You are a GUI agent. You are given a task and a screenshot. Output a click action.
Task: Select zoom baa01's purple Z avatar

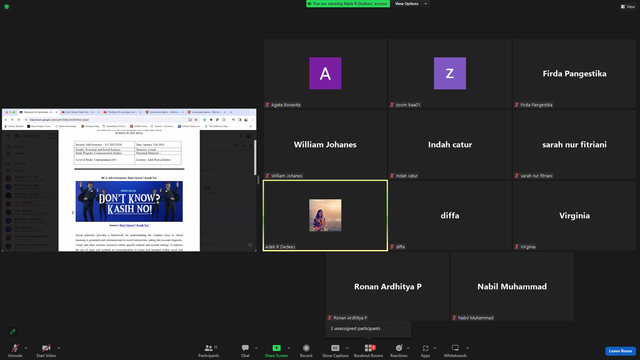tap(450, 73)
